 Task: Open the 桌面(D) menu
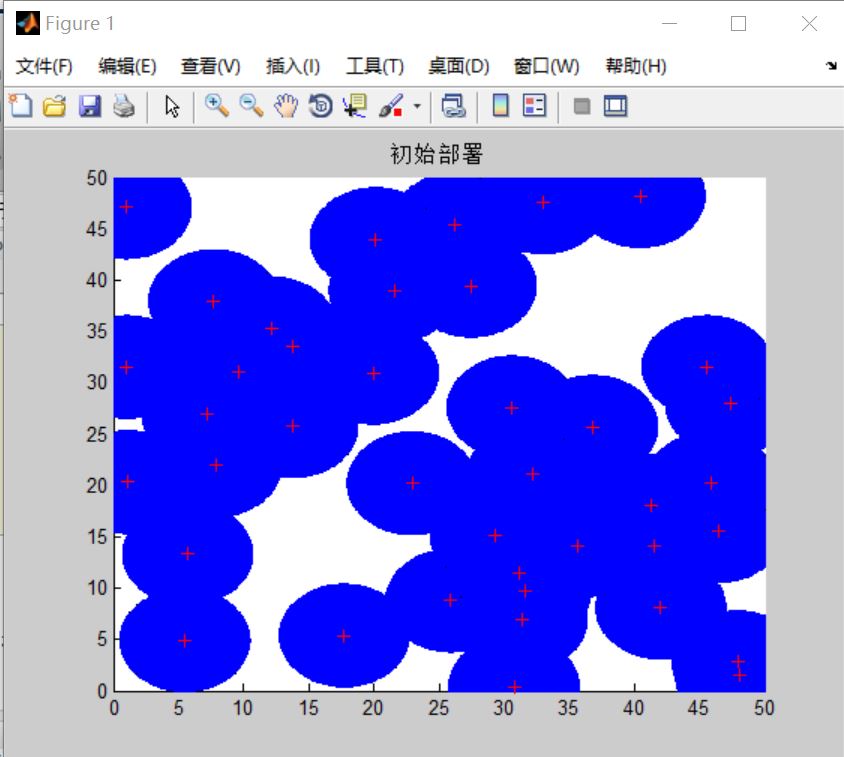pos(459,66)
